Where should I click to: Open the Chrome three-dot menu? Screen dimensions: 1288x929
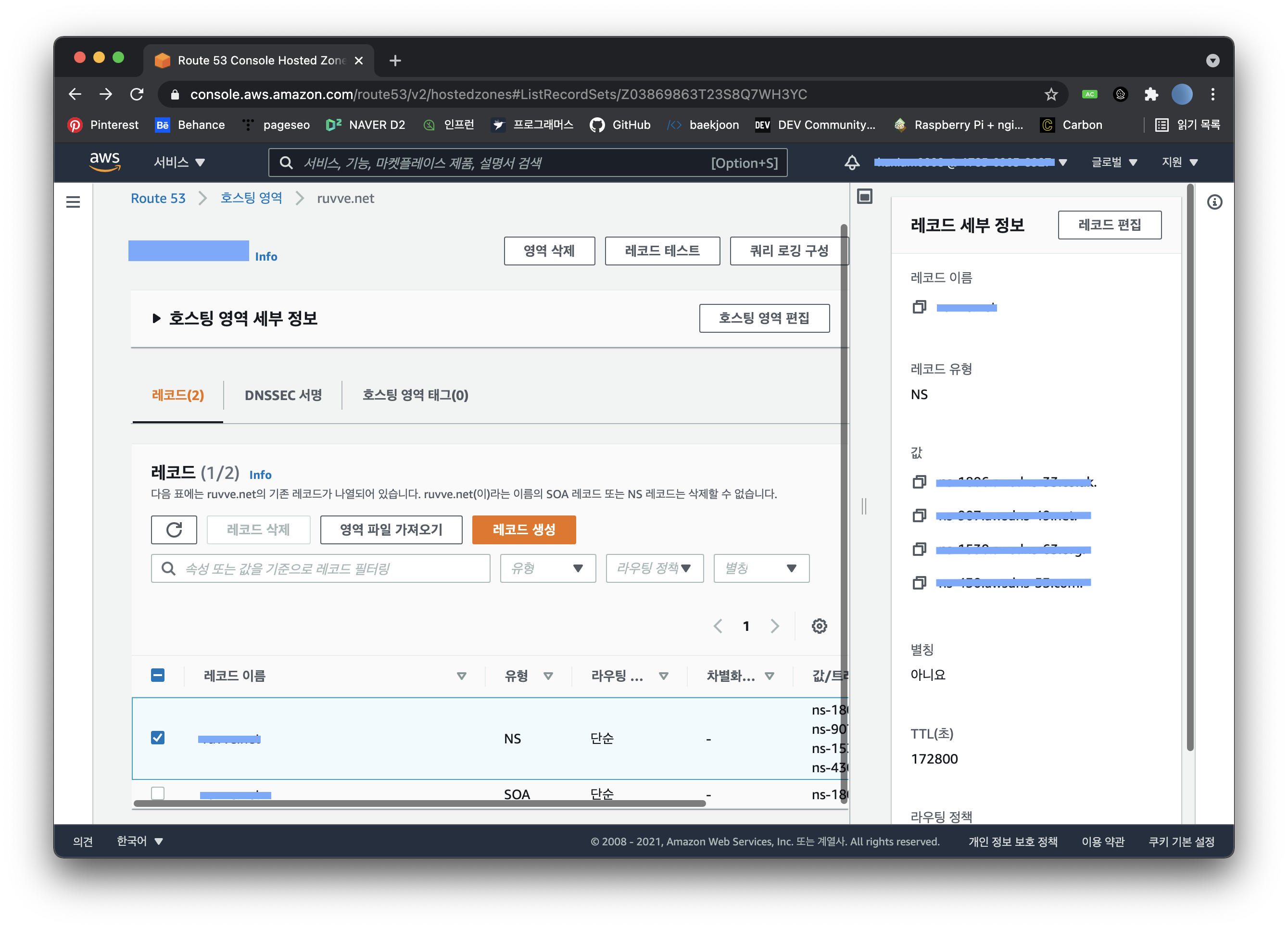coord(1212,94)
